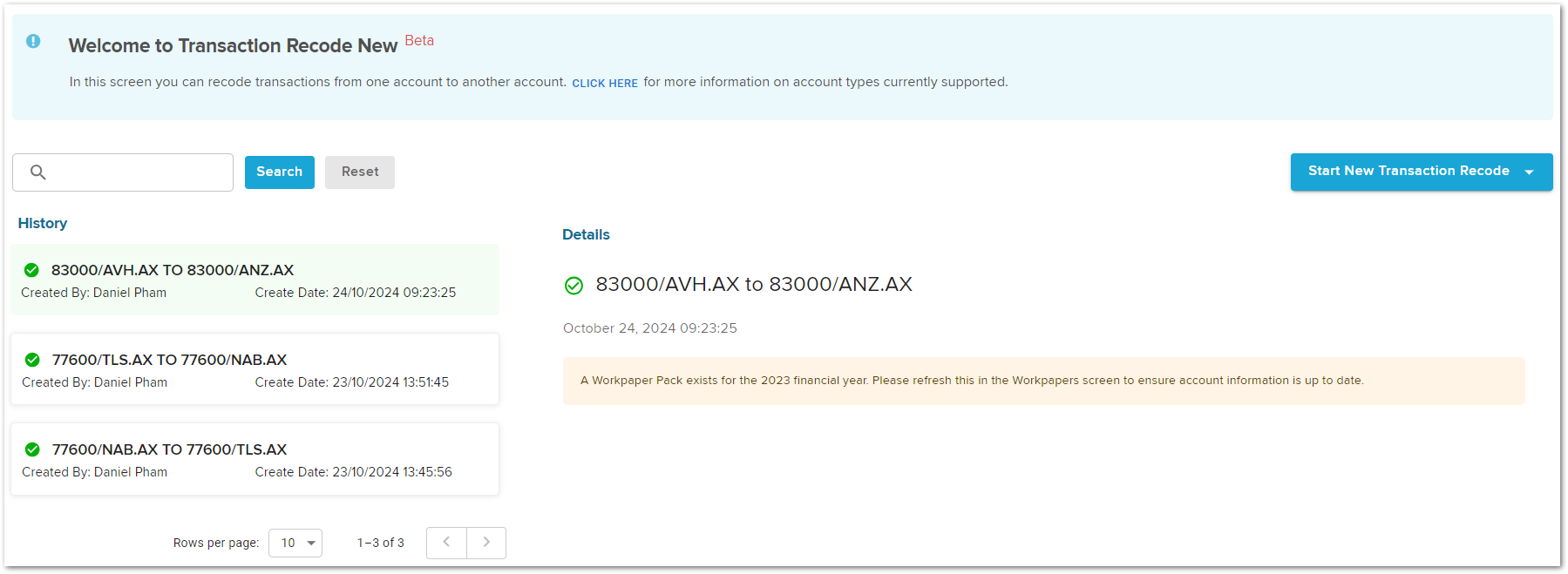Viewport: 1568px width, 574px height.
Task: Click green check icon of 77600/TLS.AX TO 77600/NAB.AX
Action: coord(32,360)
